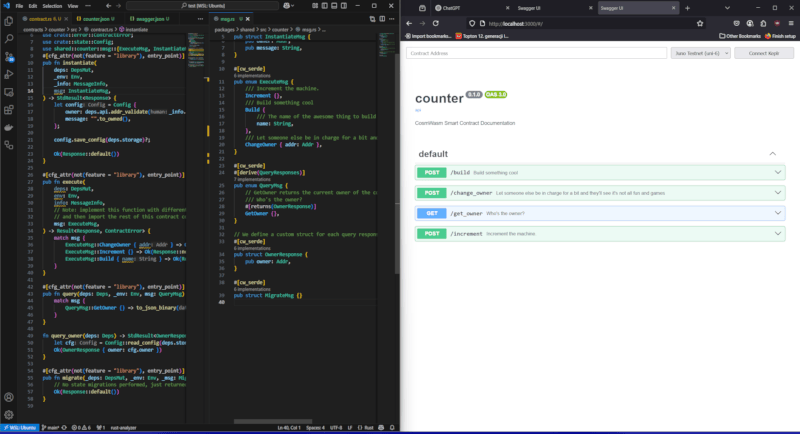Click the localhost URL address bar

[x=587, y=23]
